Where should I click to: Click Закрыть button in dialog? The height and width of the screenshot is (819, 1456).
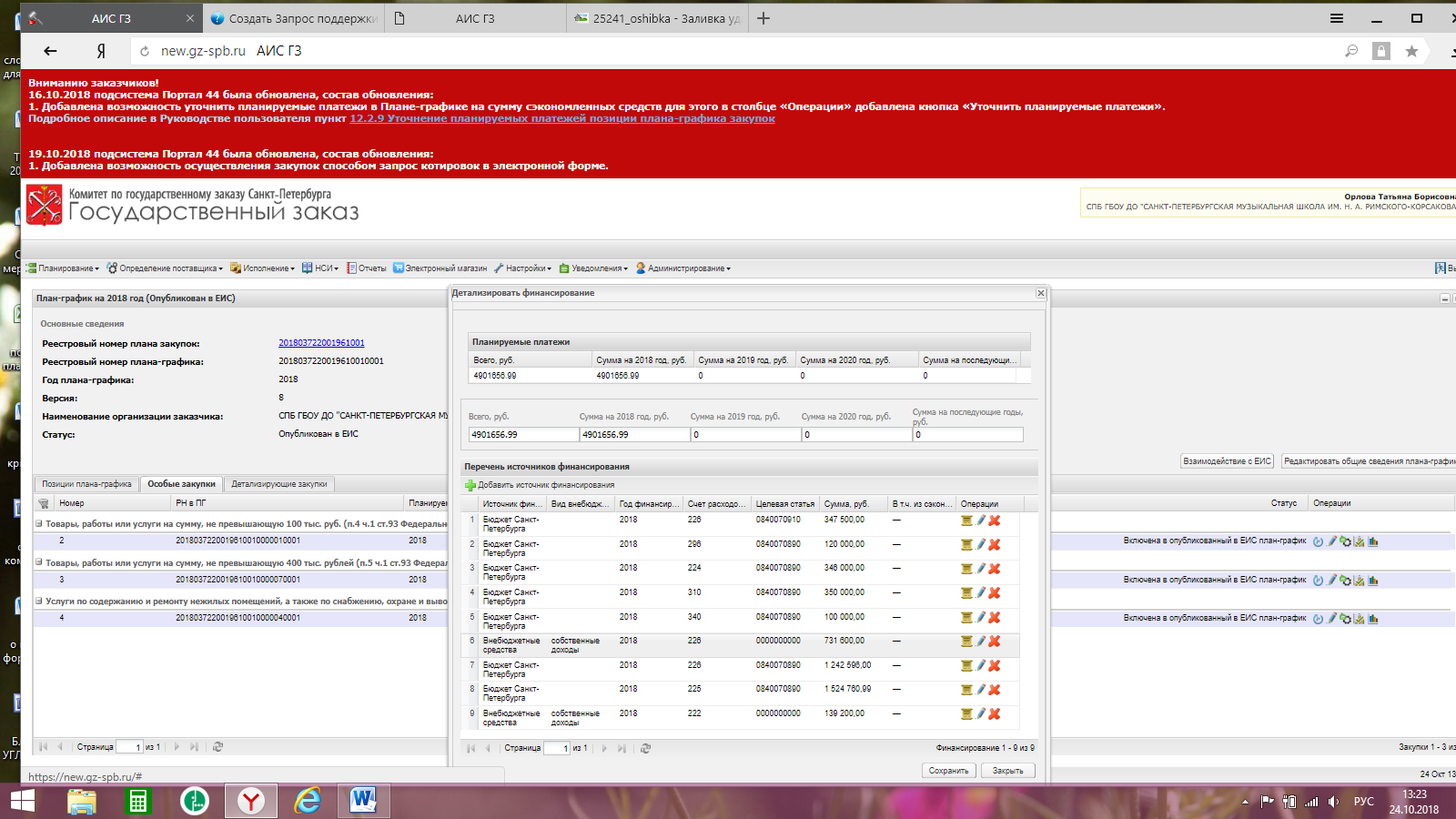tap(1008, 771)
